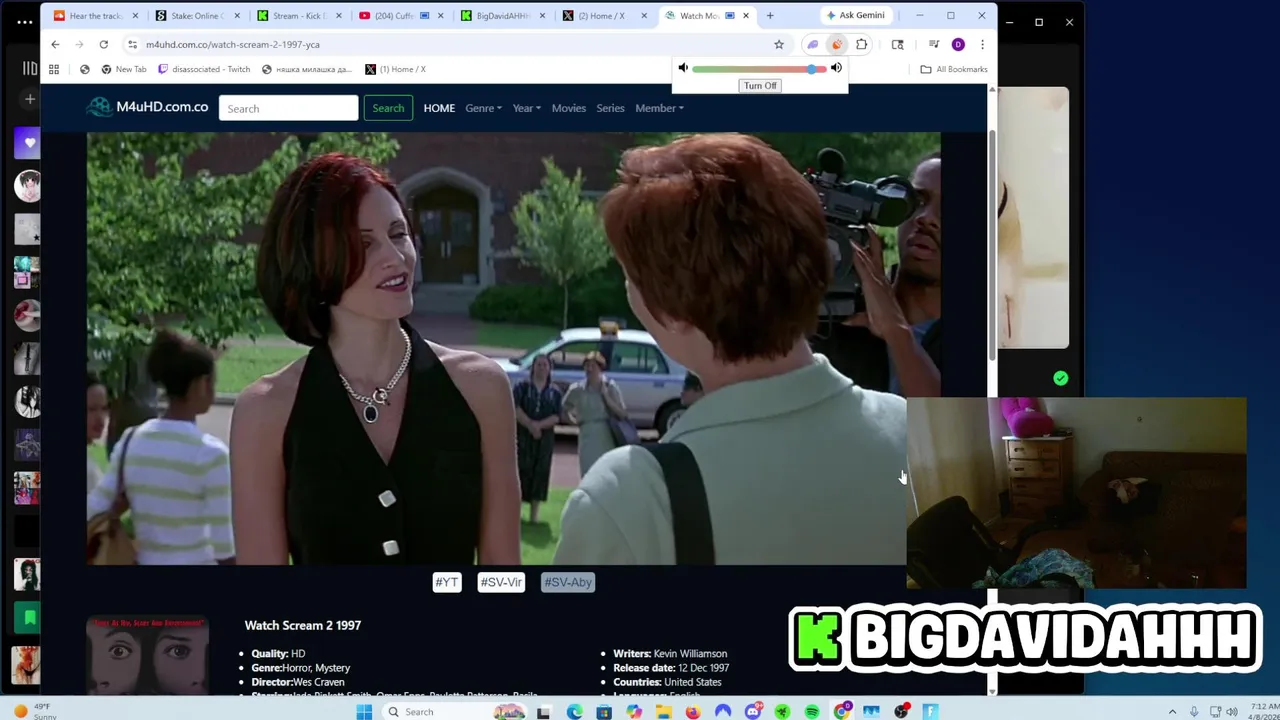Open Firefox from the taskbar

[693, 712]
